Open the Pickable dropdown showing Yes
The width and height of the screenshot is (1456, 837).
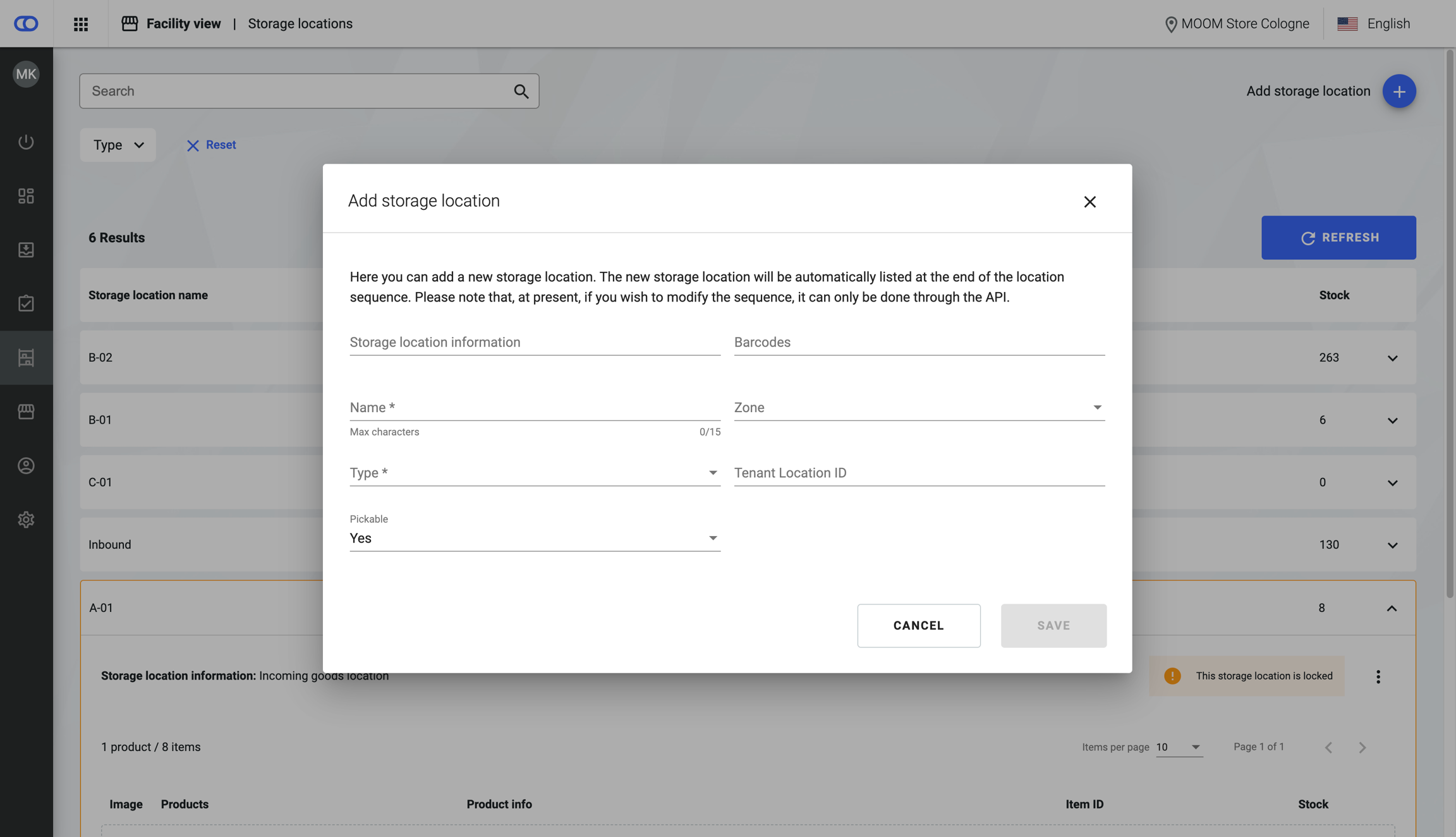point(535,538)
